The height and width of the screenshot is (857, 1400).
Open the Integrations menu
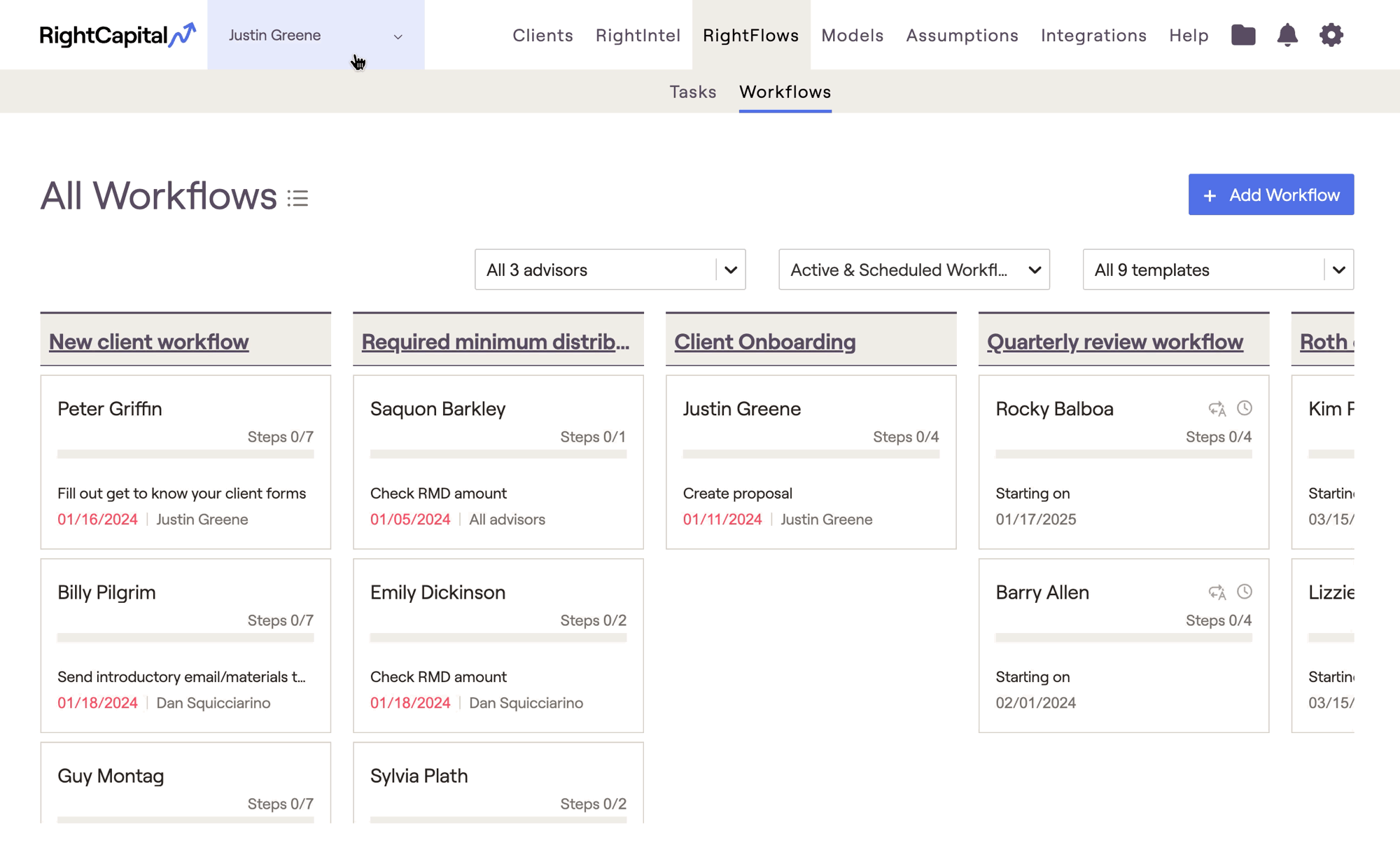(1093, 35)
